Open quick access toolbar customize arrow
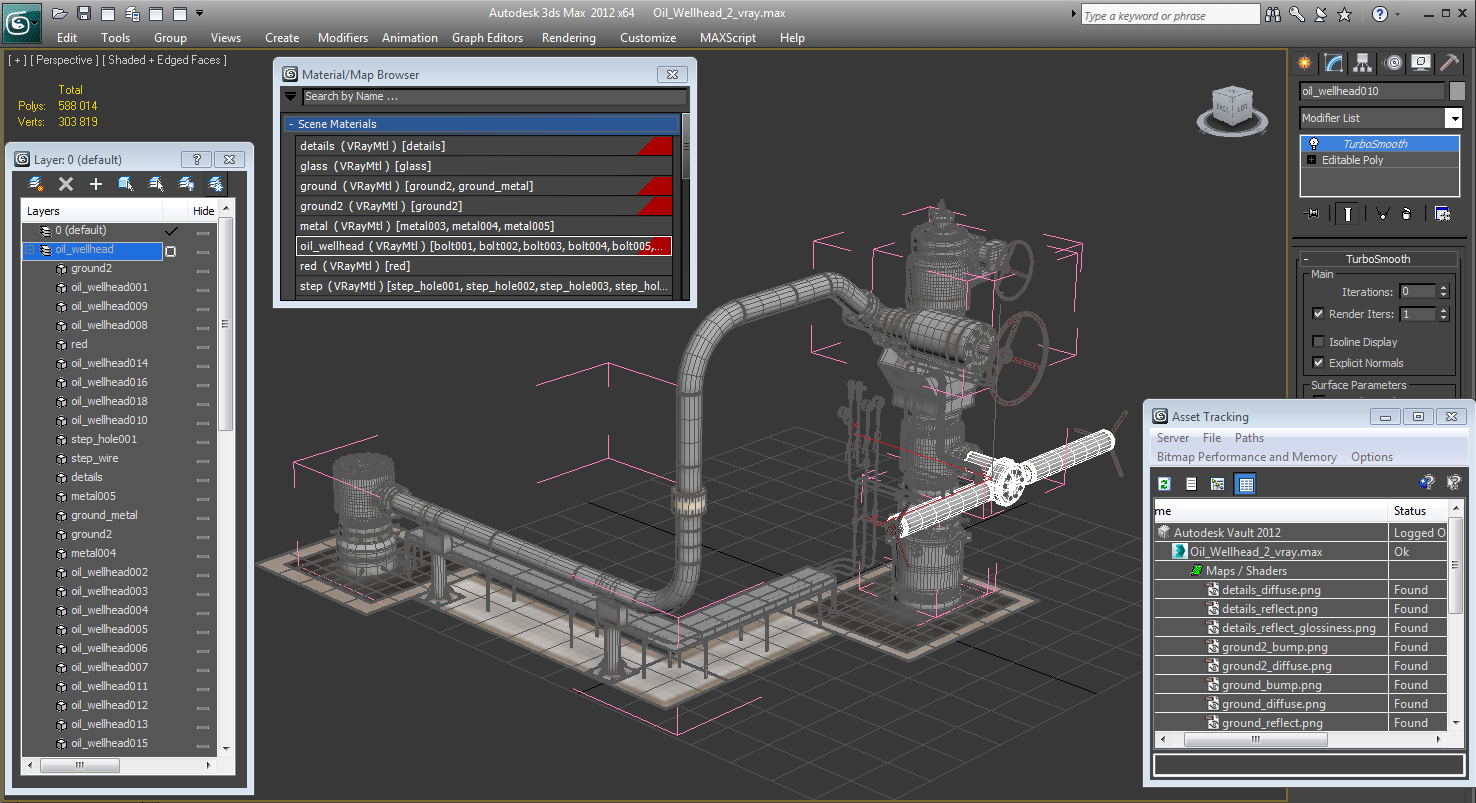 pyautogui.click(x=199, y=13)
